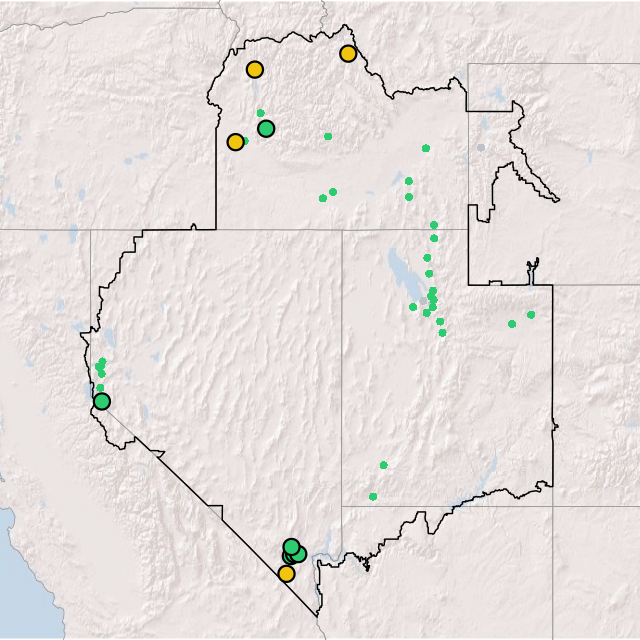Select the second-highest yellow circle marker
The width and height of the screenshot is (640, 640).
coord(254,69)
